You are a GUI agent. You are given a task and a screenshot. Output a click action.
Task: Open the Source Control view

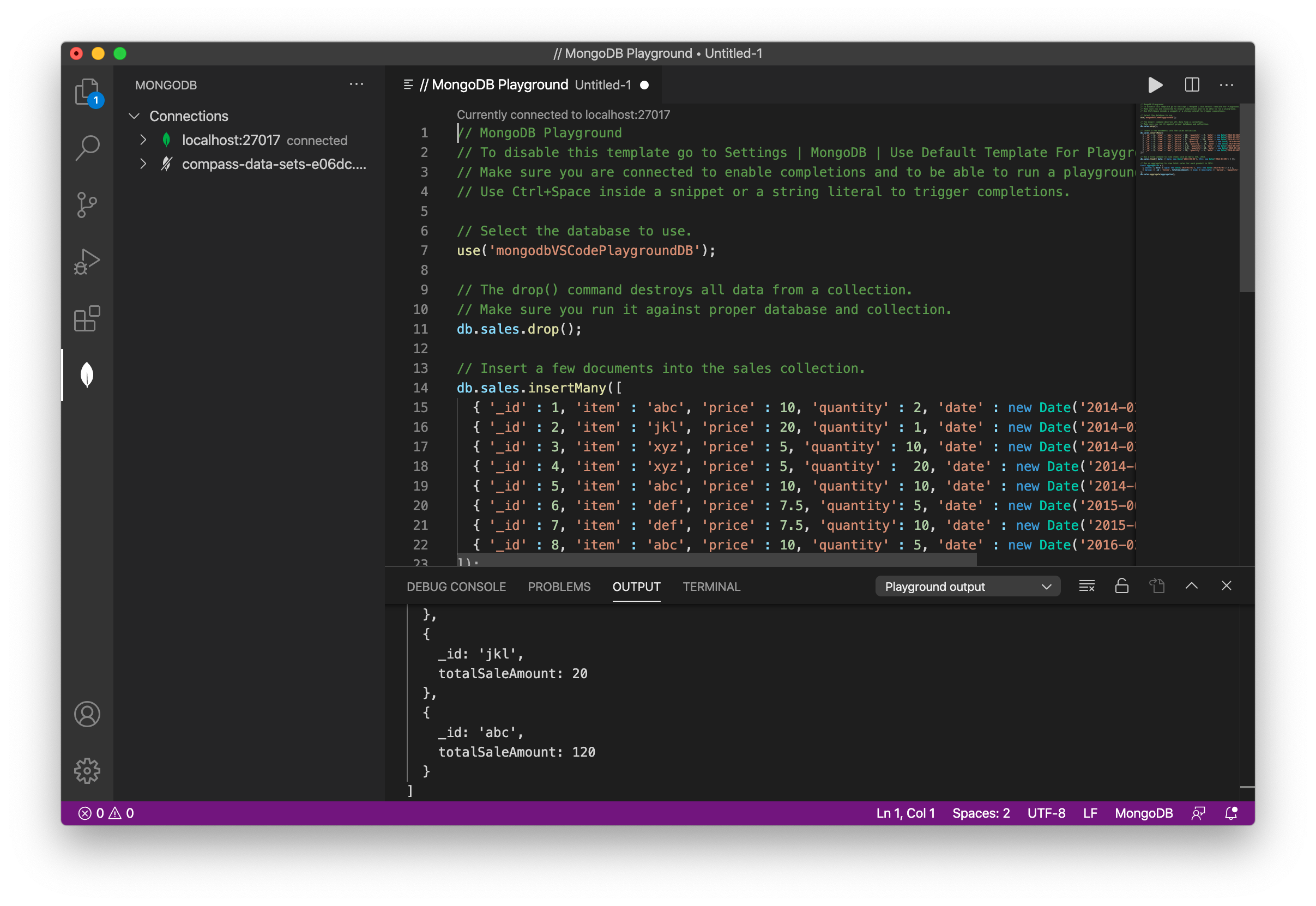(87, 205)
